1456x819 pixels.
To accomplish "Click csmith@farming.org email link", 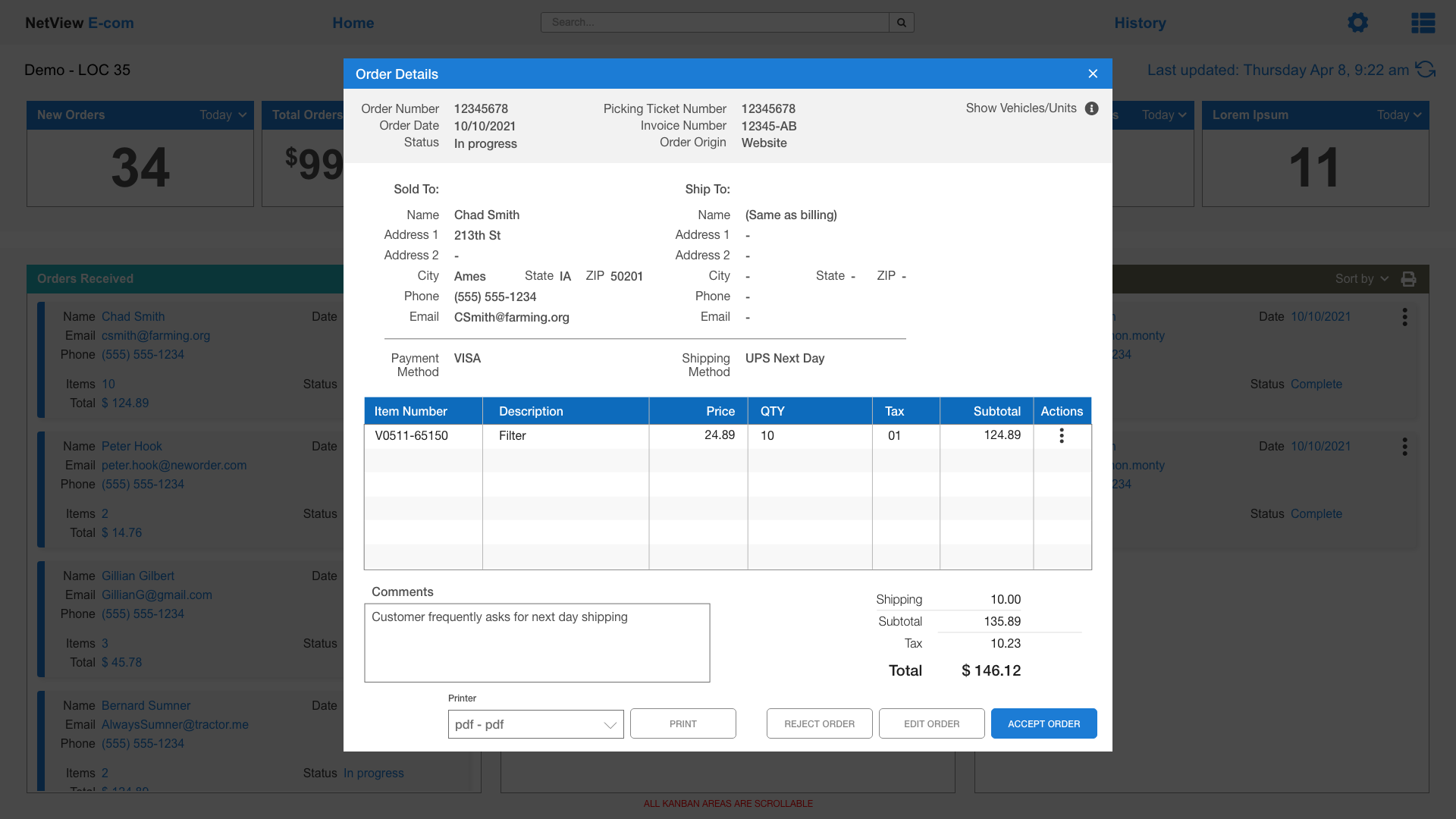I will [x=155, y=335].
